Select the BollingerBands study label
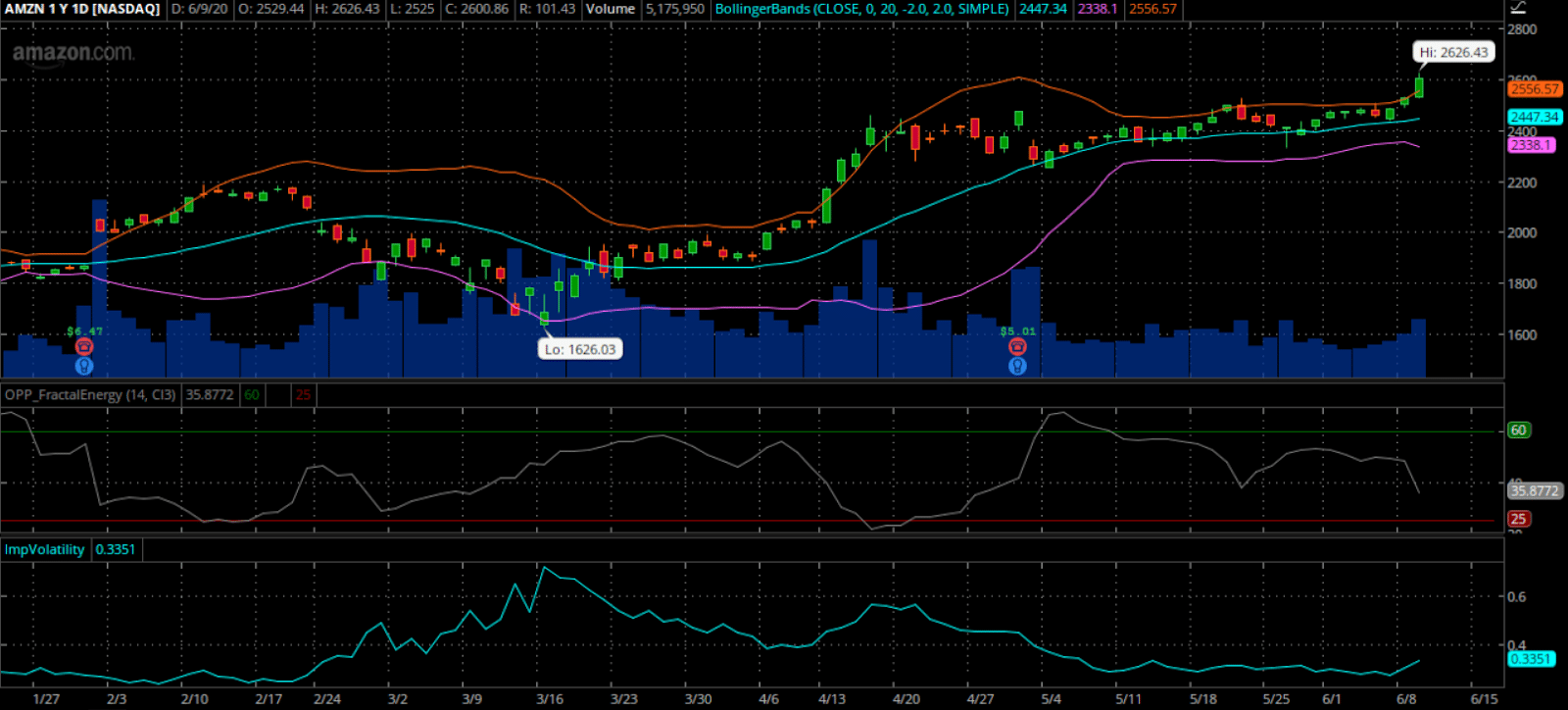 (861, 9)
